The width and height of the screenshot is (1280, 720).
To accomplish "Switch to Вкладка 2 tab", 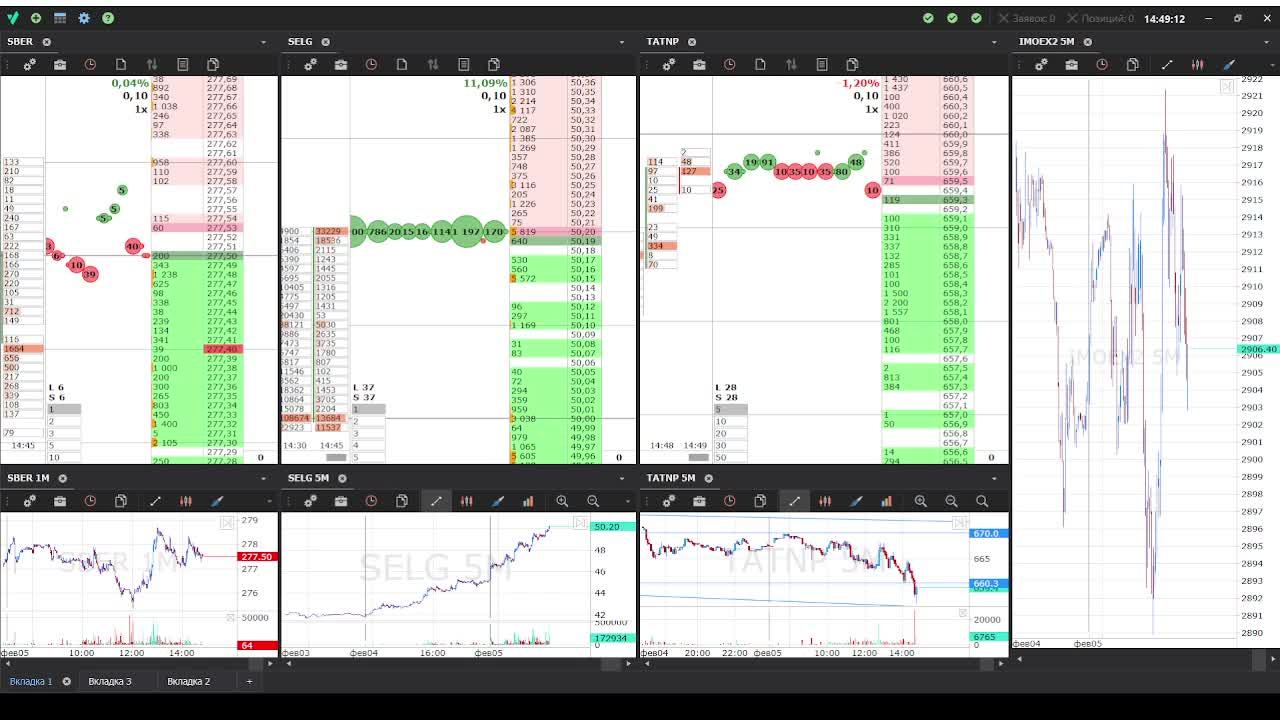I will (x=189, y=681).
